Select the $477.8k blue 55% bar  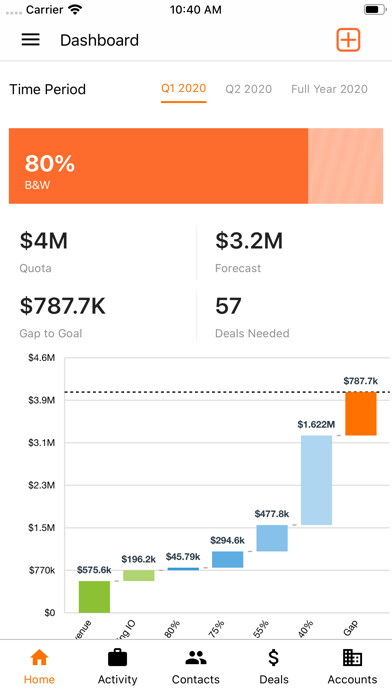coord(272,538)
